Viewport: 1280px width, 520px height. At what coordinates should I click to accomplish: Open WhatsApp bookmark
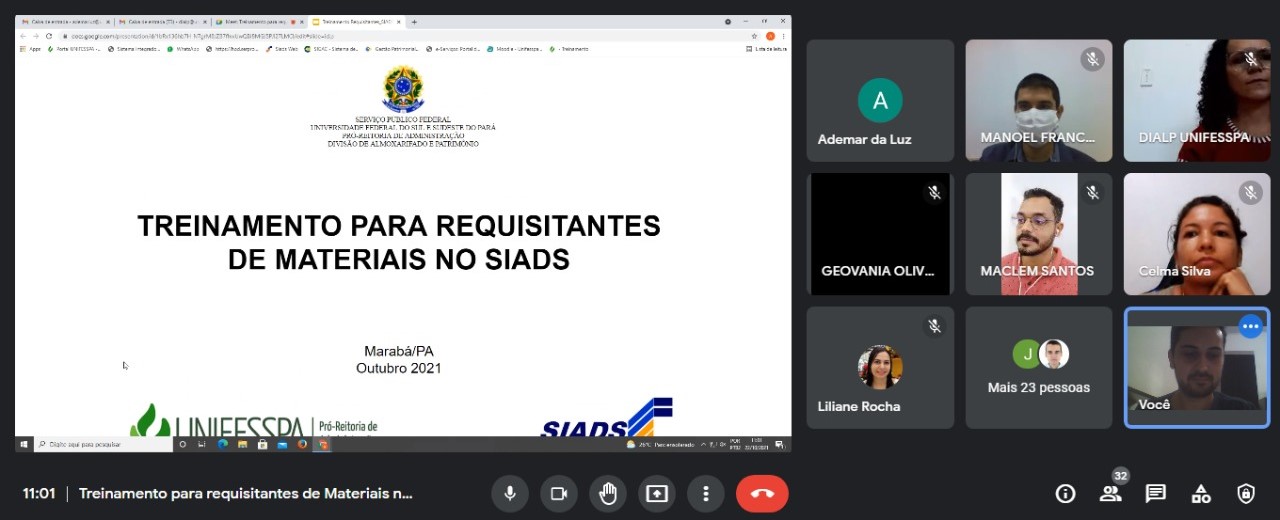(x=183, y=49)
